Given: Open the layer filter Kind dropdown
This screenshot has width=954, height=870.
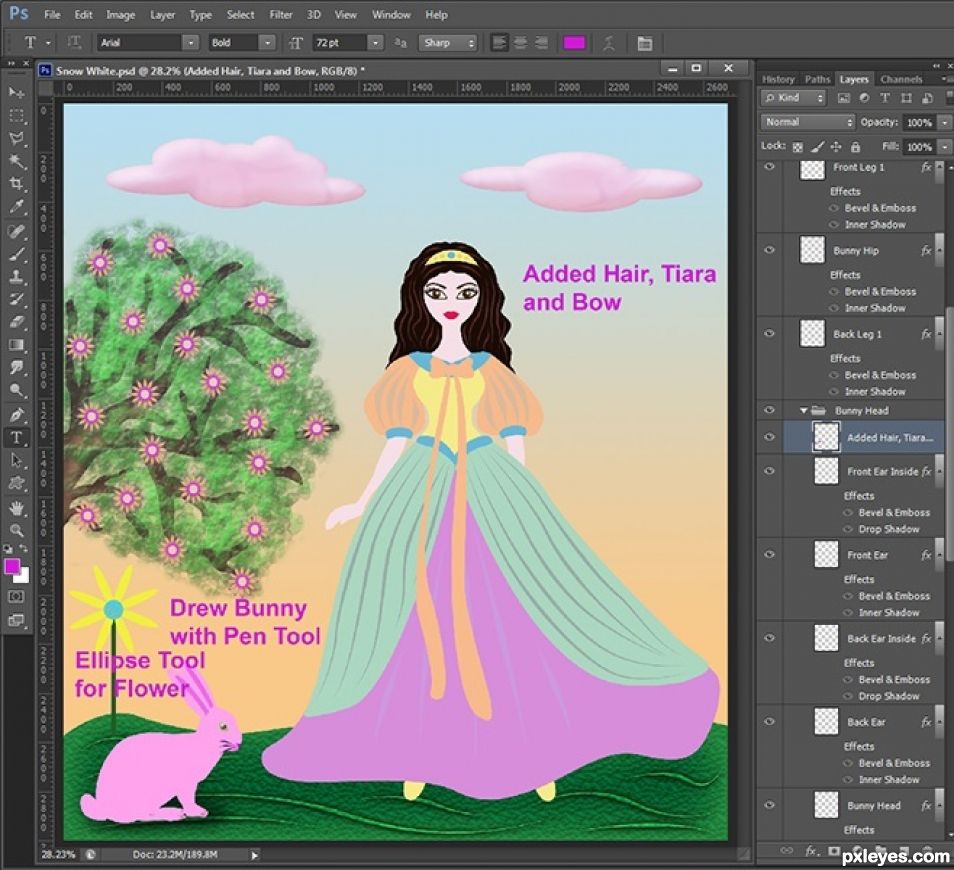Looking at the screenshot, I should [x=793, y=98].
